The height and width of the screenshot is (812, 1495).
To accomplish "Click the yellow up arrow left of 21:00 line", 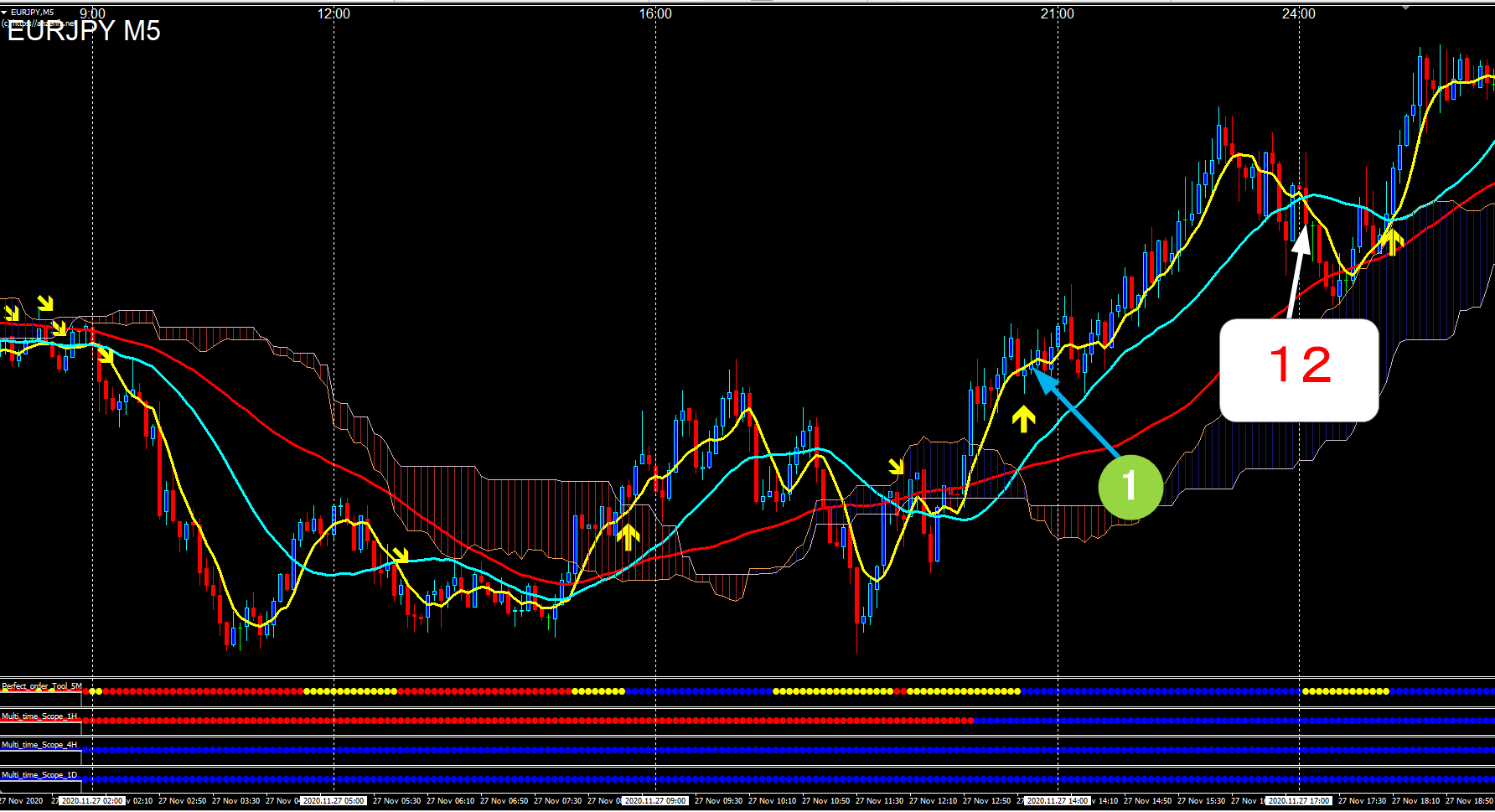I will coord(1023,419).
